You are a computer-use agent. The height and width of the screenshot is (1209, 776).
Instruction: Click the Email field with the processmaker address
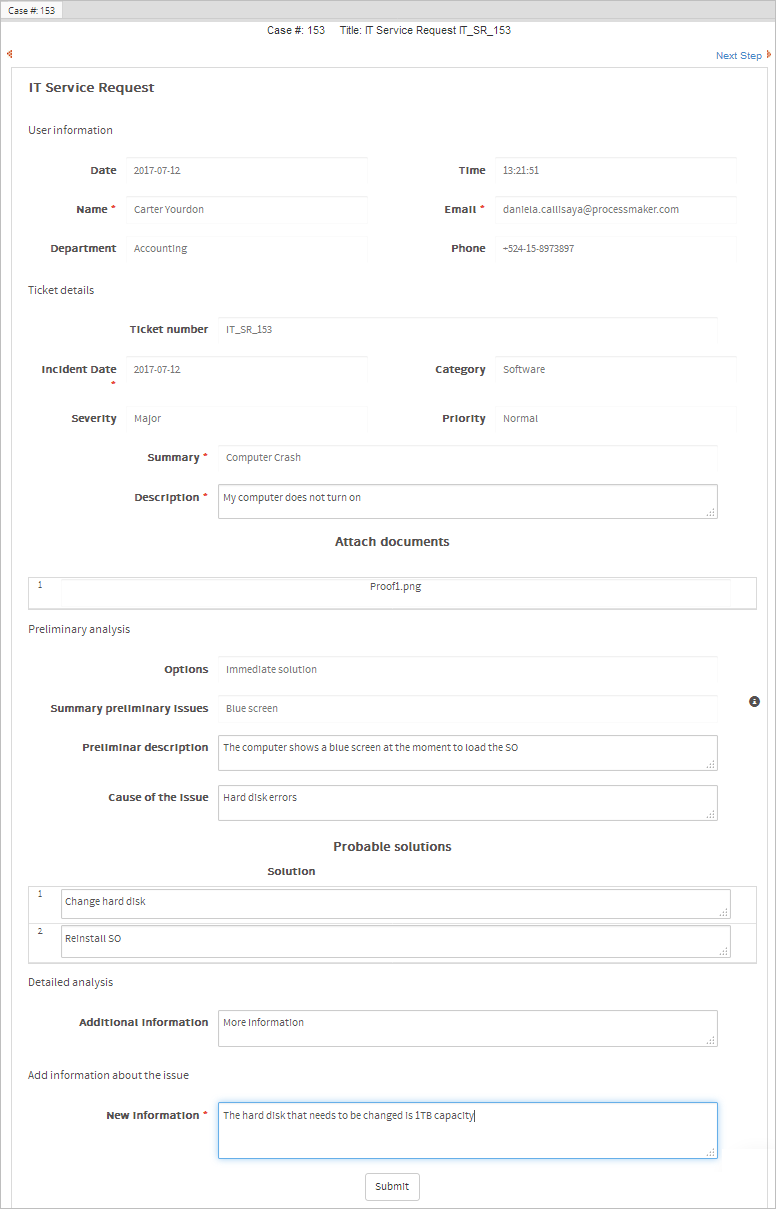[616, 210]
